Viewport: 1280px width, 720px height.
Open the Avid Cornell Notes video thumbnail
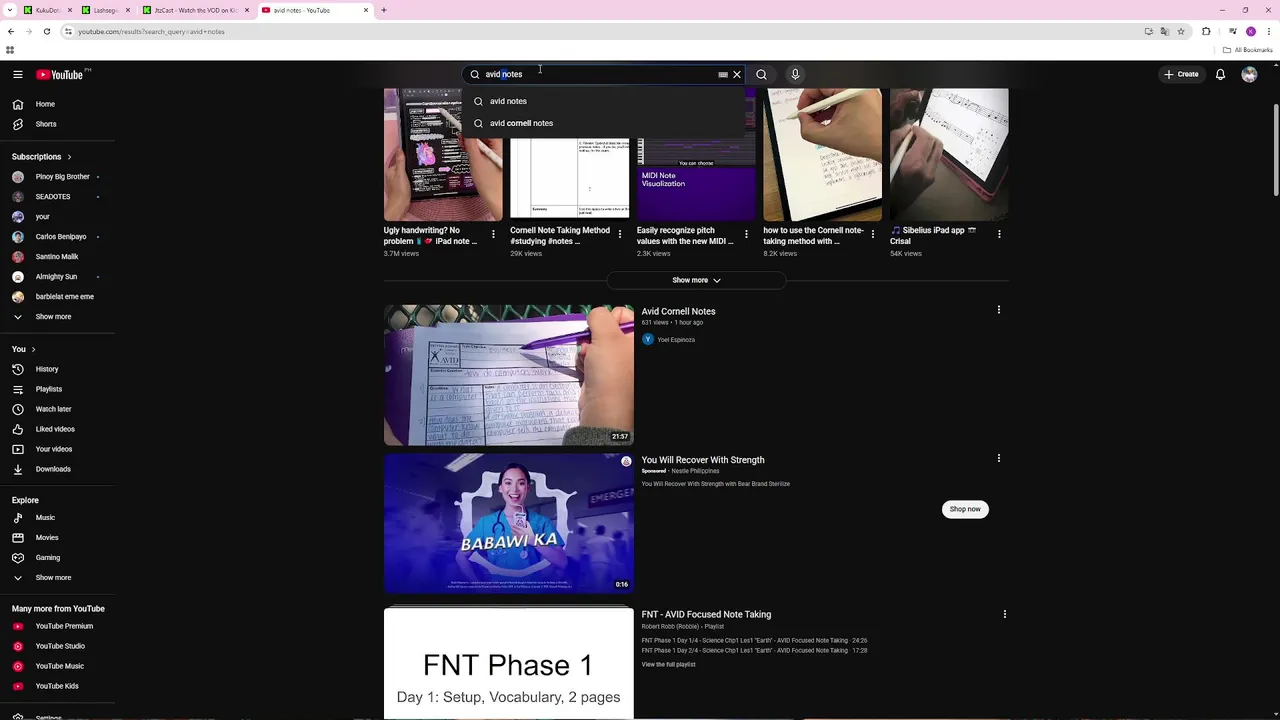[x=509, y=375]
